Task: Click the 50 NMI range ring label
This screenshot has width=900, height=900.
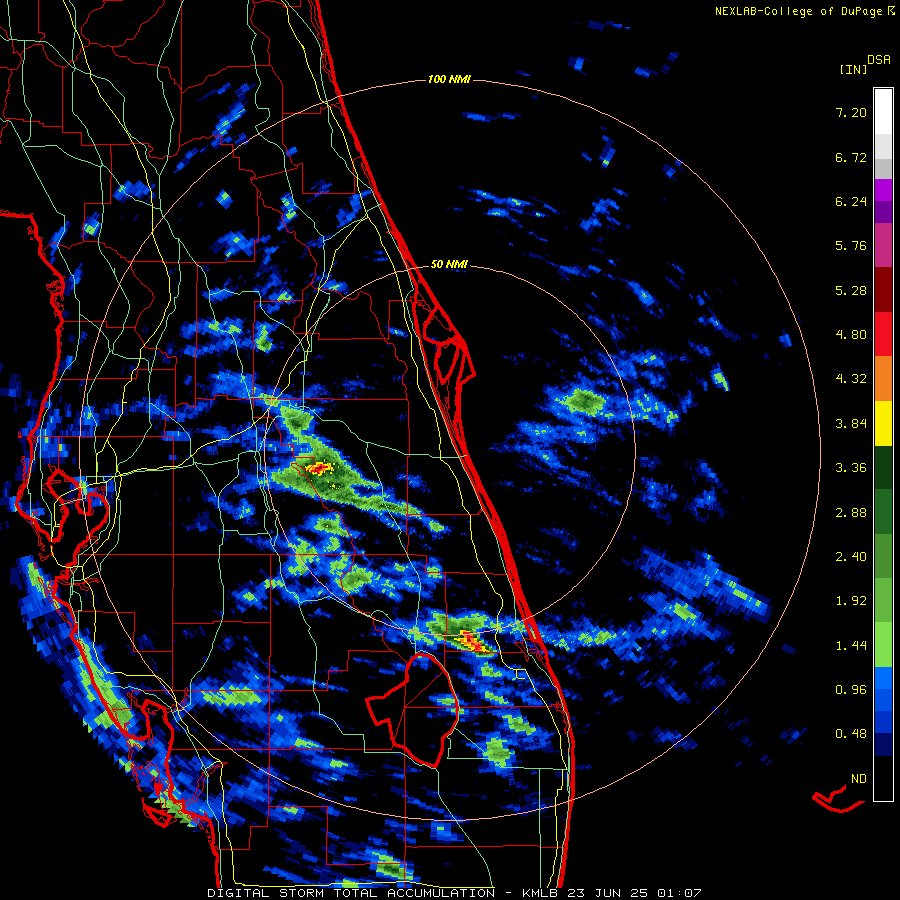Action: pyautogui.click(x=449, y=264)
